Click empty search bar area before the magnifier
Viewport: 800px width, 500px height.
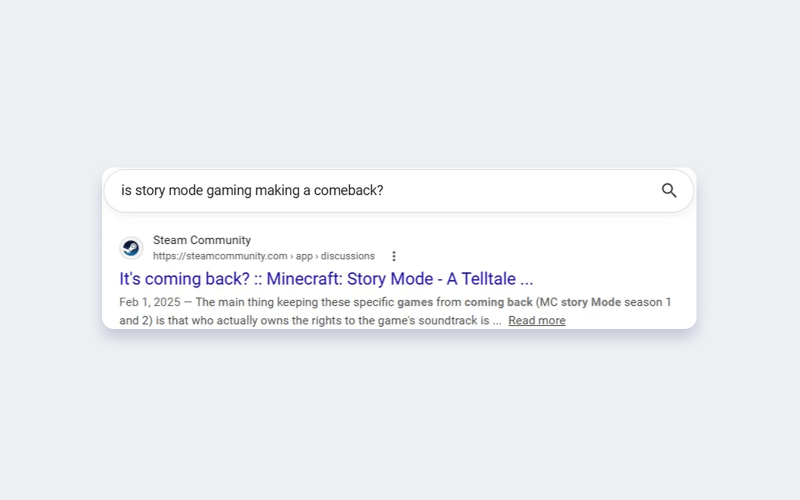click(x=520, y=190)
